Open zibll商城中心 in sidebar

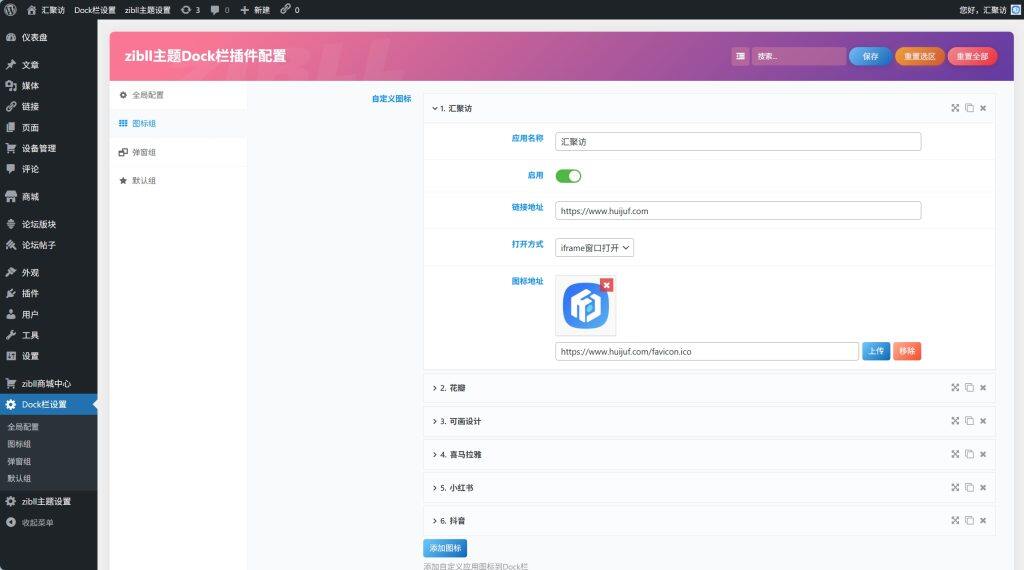[x=48, y=383]
